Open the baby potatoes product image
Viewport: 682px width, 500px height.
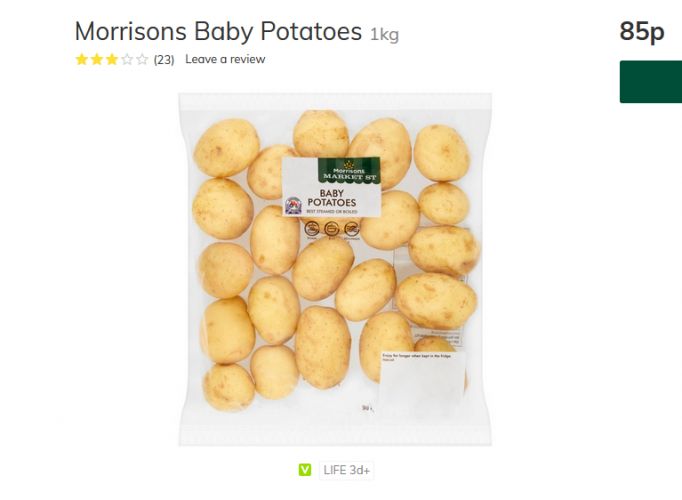(x=335, y=269)
